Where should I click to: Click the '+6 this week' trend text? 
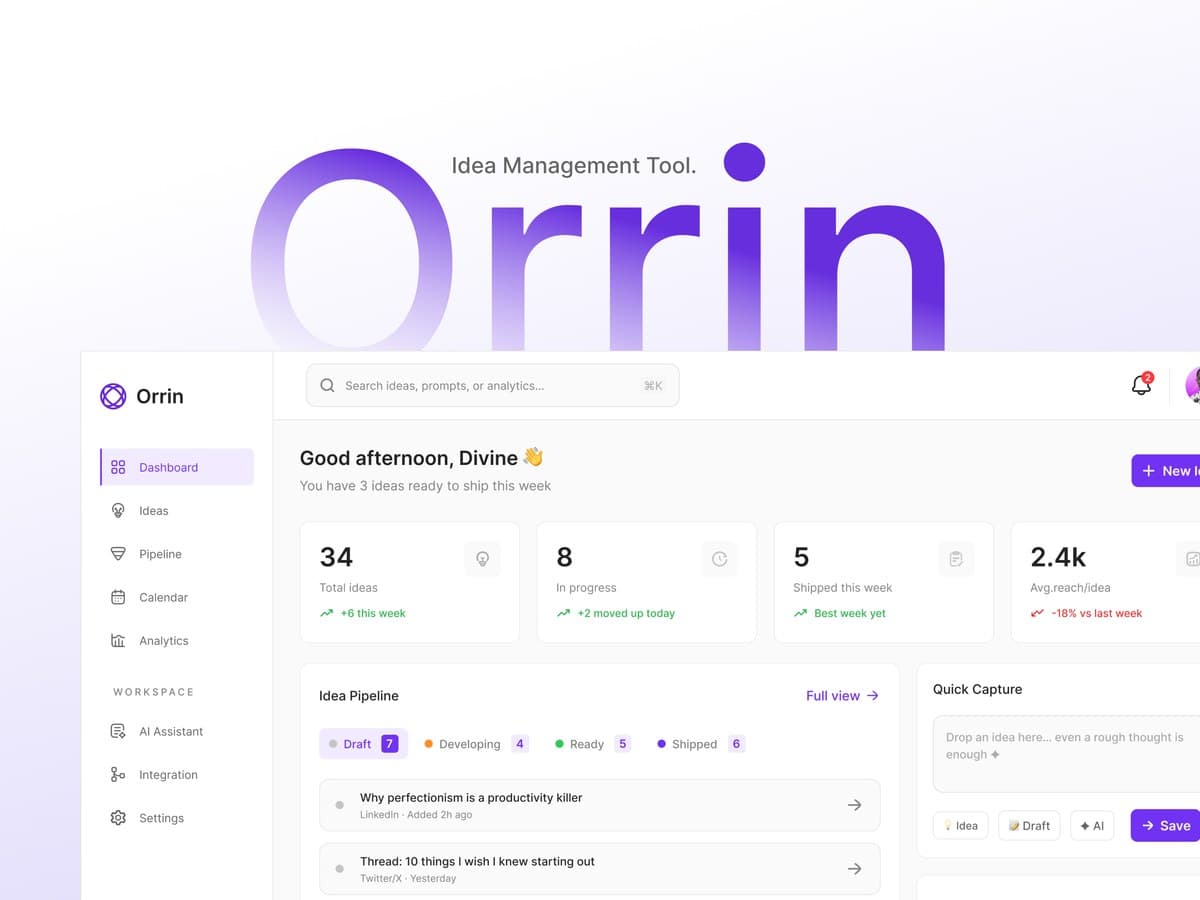(x=373, y=613)
